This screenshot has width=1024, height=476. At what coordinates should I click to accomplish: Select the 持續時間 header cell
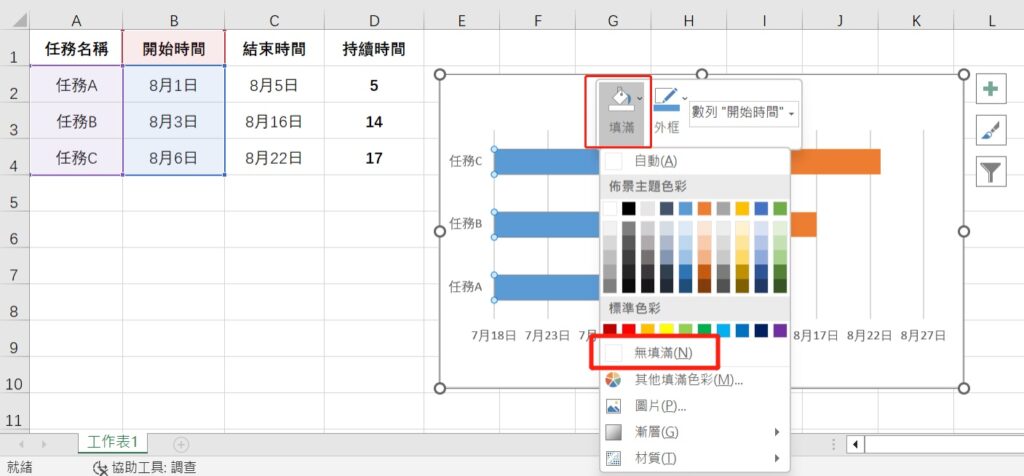[x=374, y=48]
